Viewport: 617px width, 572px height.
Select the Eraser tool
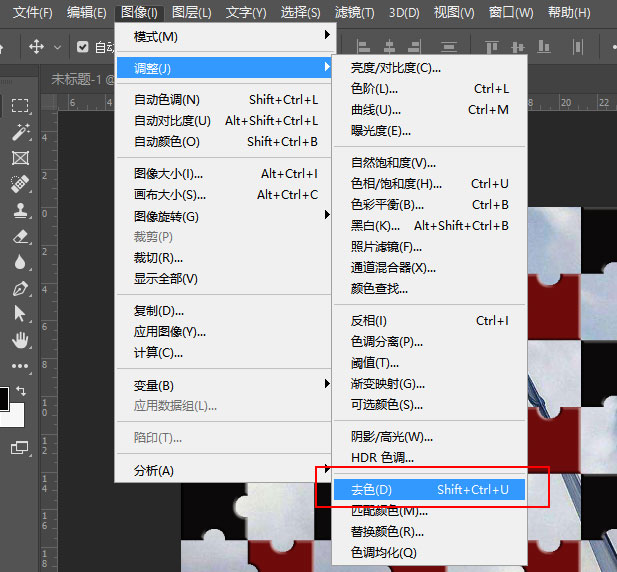click(20, 236)
